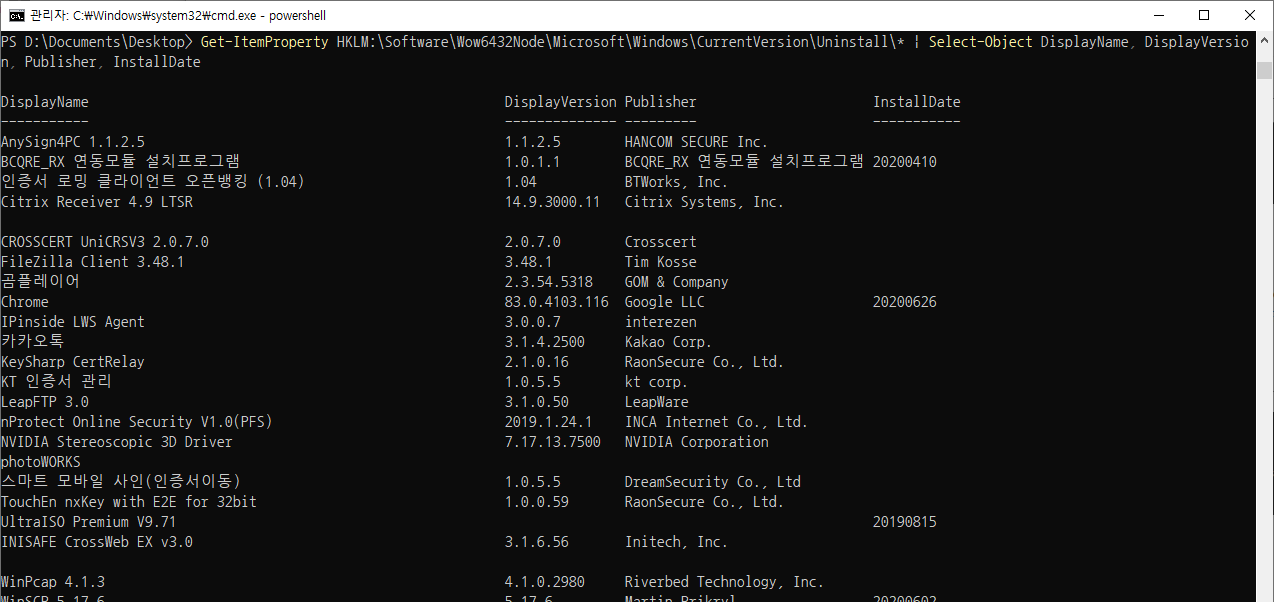This screenshot has height=602, width=1274.
Task: Click the KeySharp CertRelay entry
Action: pyautogui.click(x=73, y=362)
